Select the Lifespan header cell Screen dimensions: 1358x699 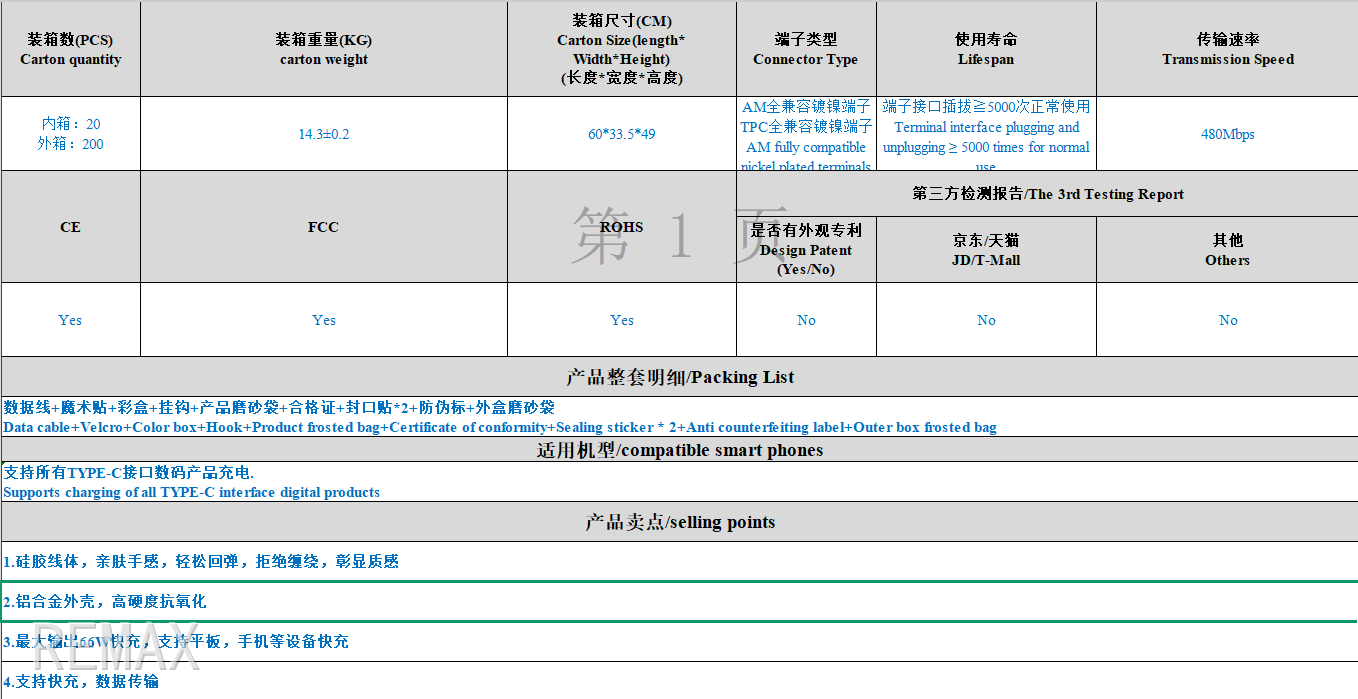[x=985, y=50]
